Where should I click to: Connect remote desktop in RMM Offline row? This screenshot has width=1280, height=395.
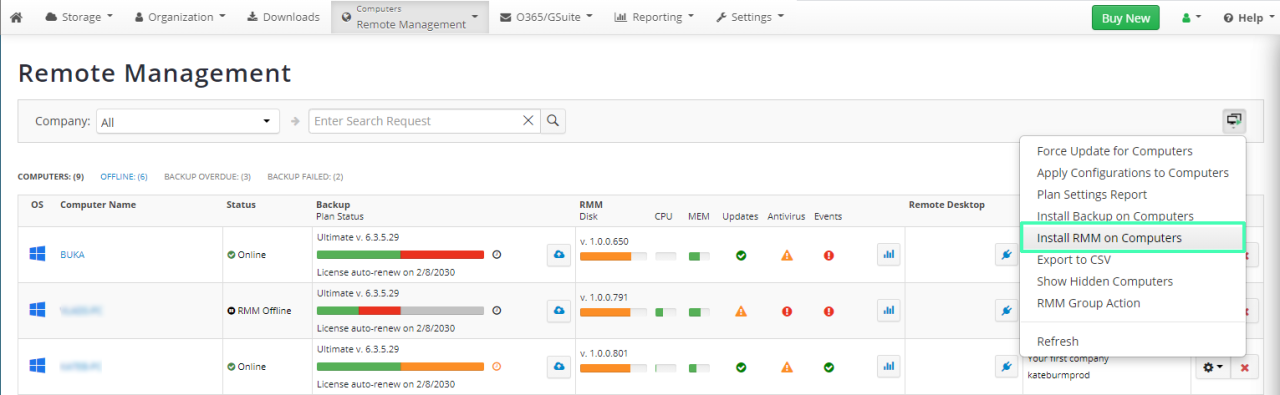pos(1007,311)
